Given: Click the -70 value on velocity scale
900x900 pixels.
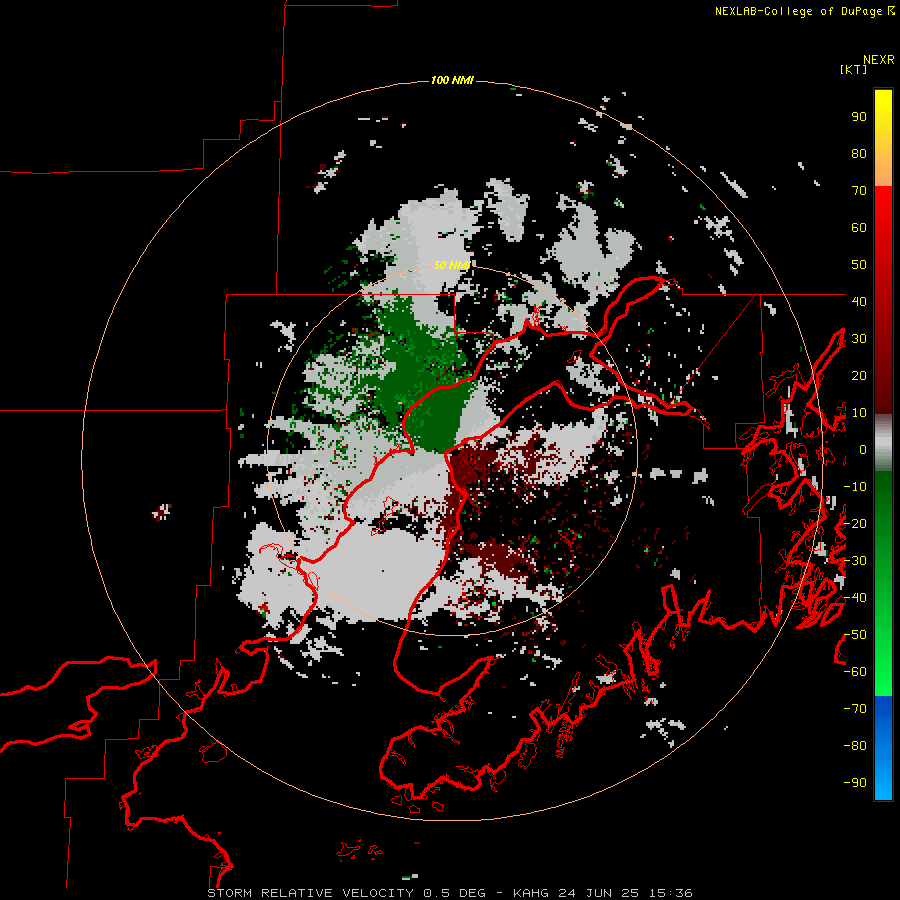Looking at the screenshot, I should tap(855, 709).
